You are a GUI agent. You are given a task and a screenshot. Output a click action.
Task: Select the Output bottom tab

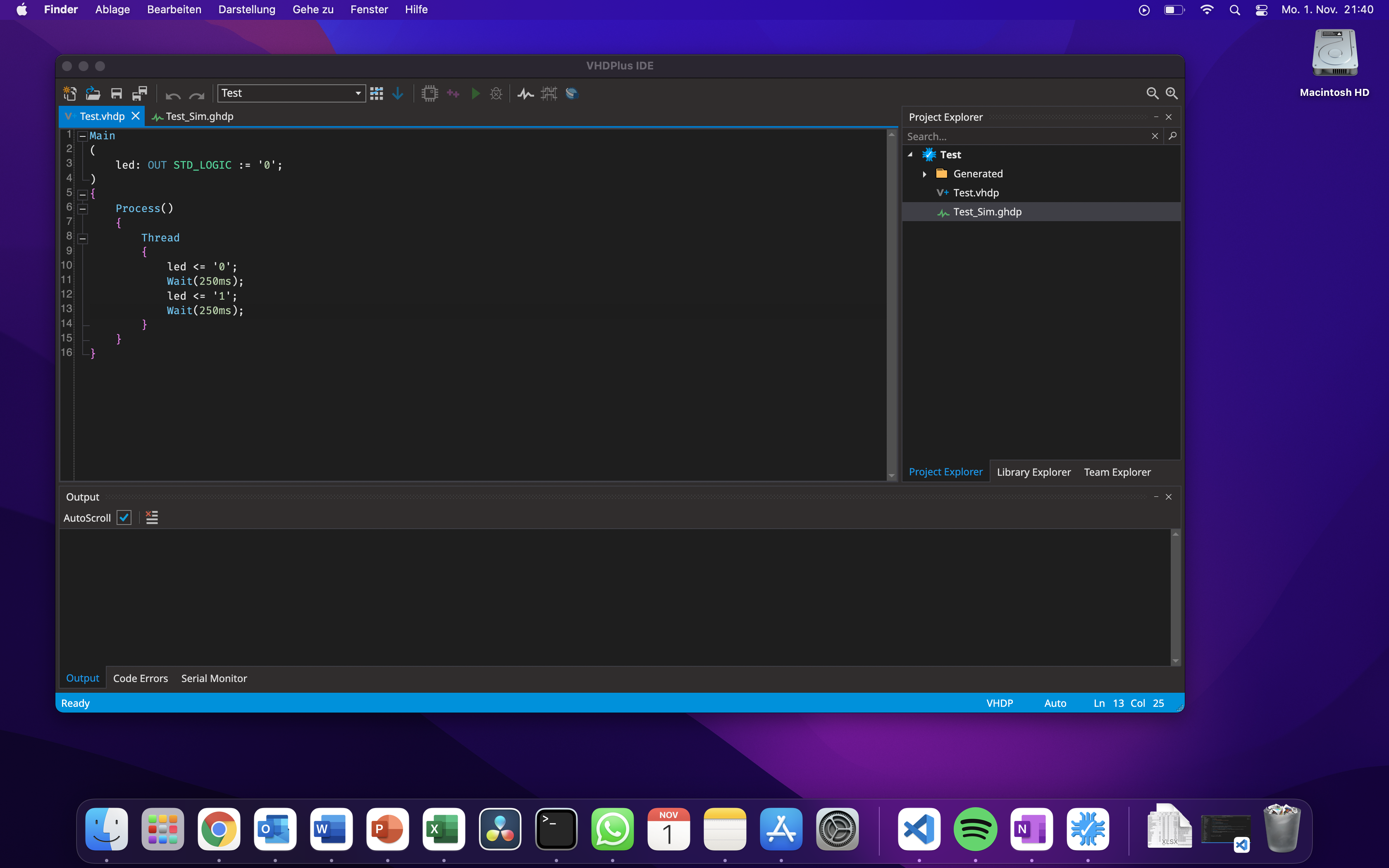tap(83, 678)
